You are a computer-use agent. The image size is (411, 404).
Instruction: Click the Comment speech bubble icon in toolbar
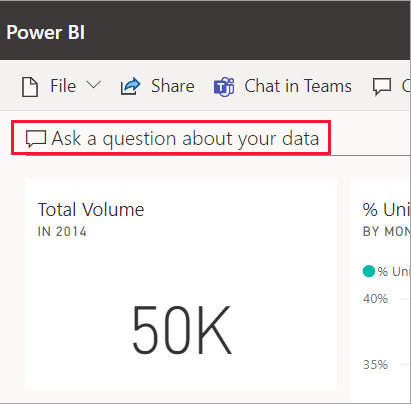pos(381,87)
